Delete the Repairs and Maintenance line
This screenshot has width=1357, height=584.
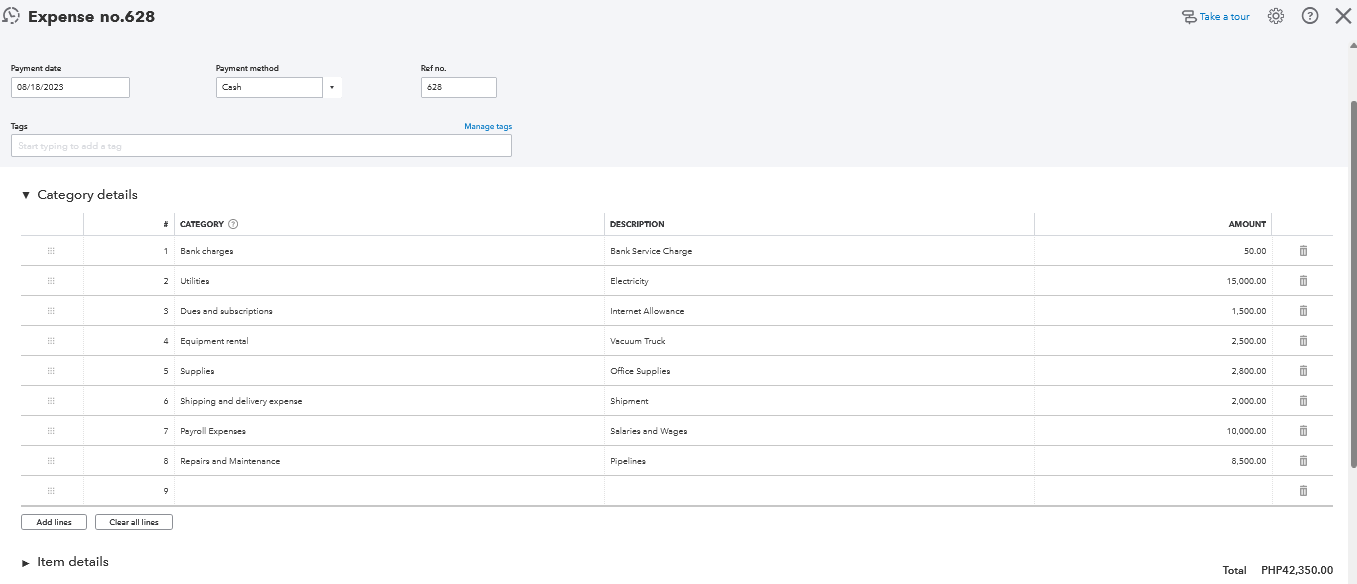(1303, 461)
